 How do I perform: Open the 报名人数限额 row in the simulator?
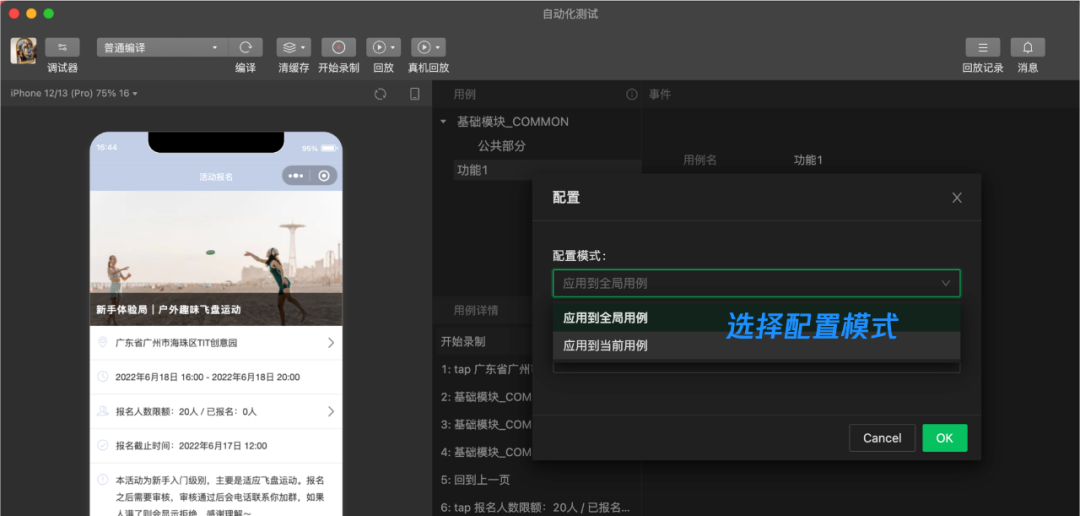pyautogui.click(x=216, y=411)
